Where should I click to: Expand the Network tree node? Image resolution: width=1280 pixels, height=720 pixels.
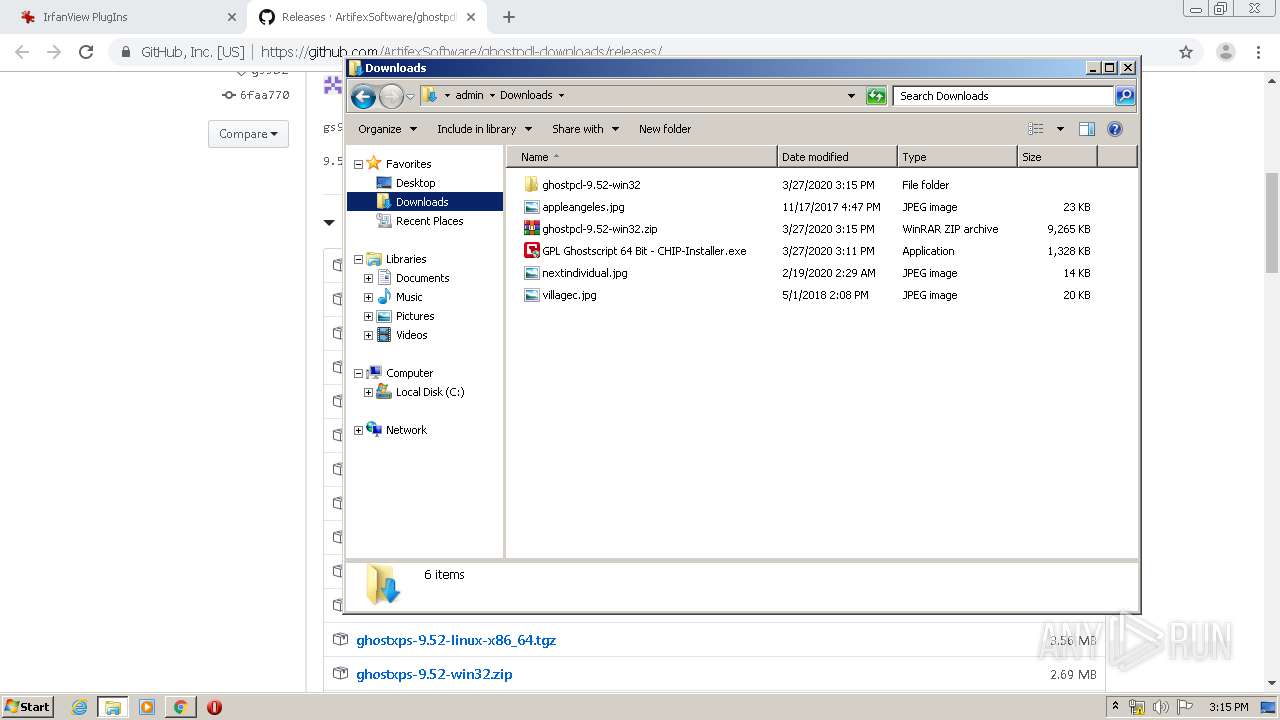point(358,431)
